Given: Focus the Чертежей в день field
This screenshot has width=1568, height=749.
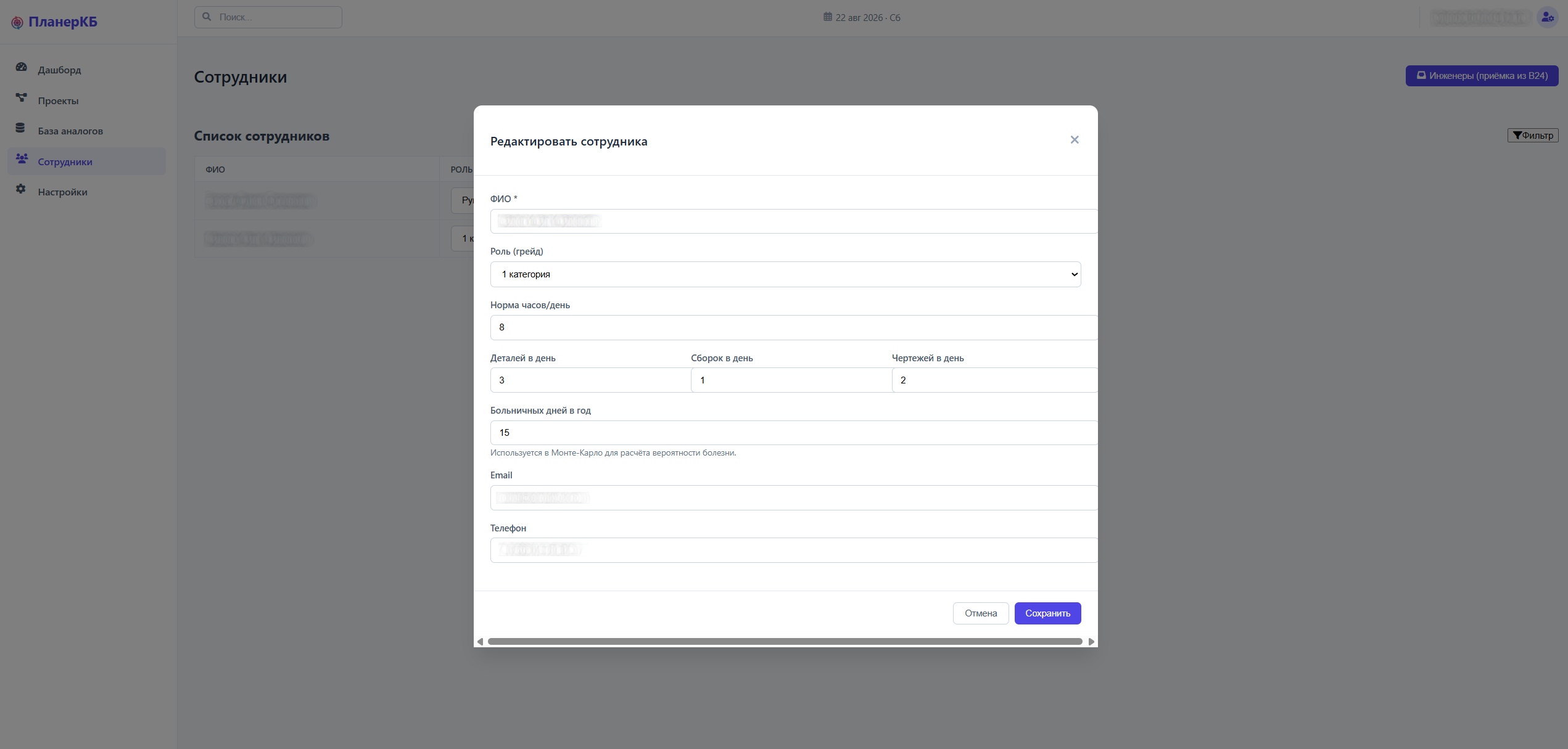Looking at the screenshot, I should (x=994, y=380).
